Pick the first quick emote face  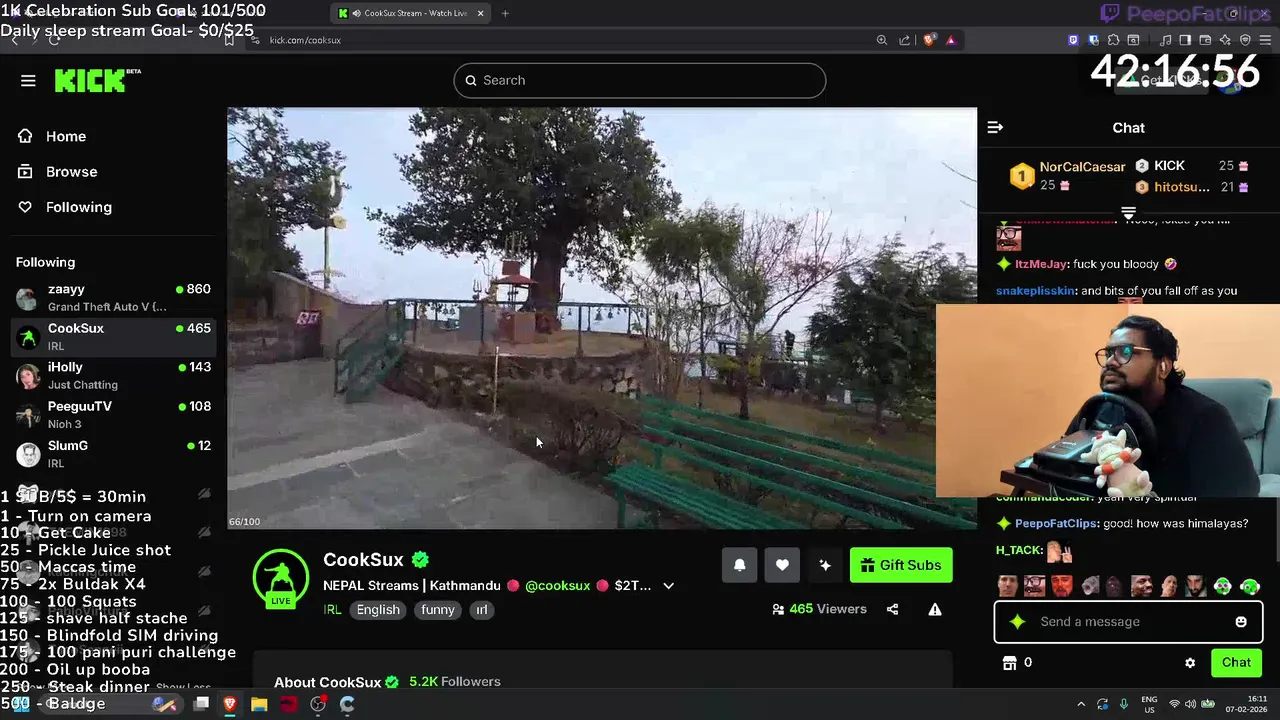(x=1008, y=586)
